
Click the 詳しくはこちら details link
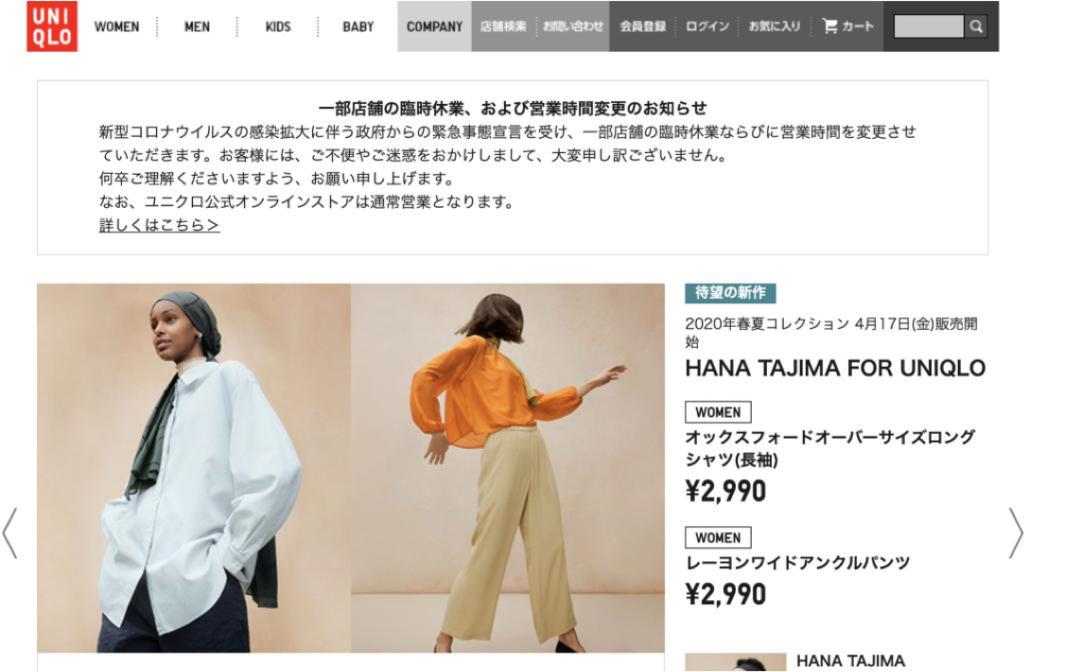159,225
